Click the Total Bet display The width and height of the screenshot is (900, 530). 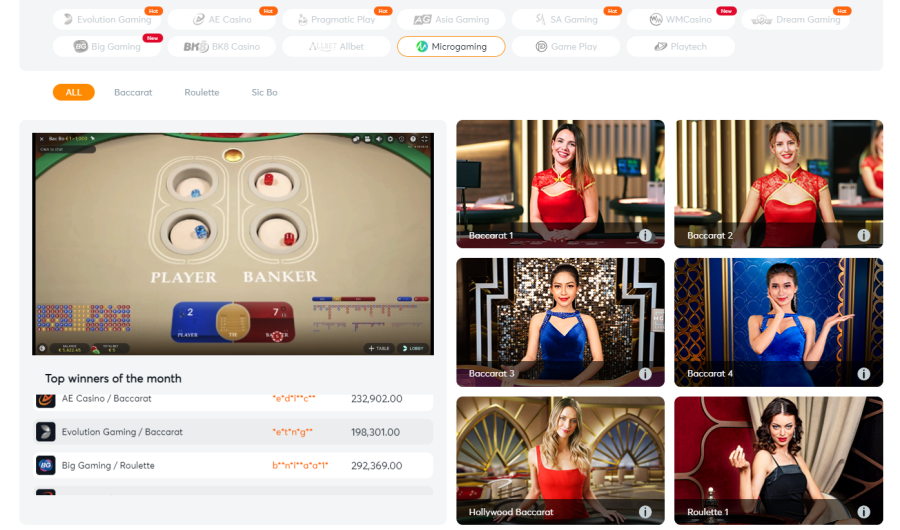[111, 349]
